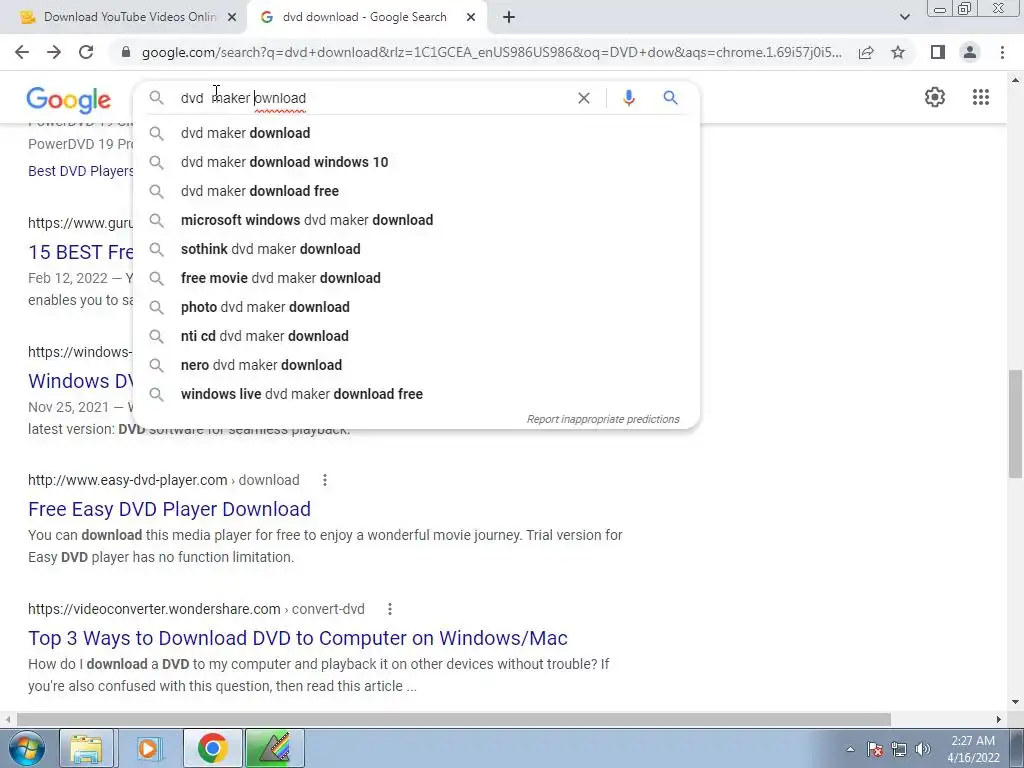Open Chrome's three-dot menu

click(1002, 52)
